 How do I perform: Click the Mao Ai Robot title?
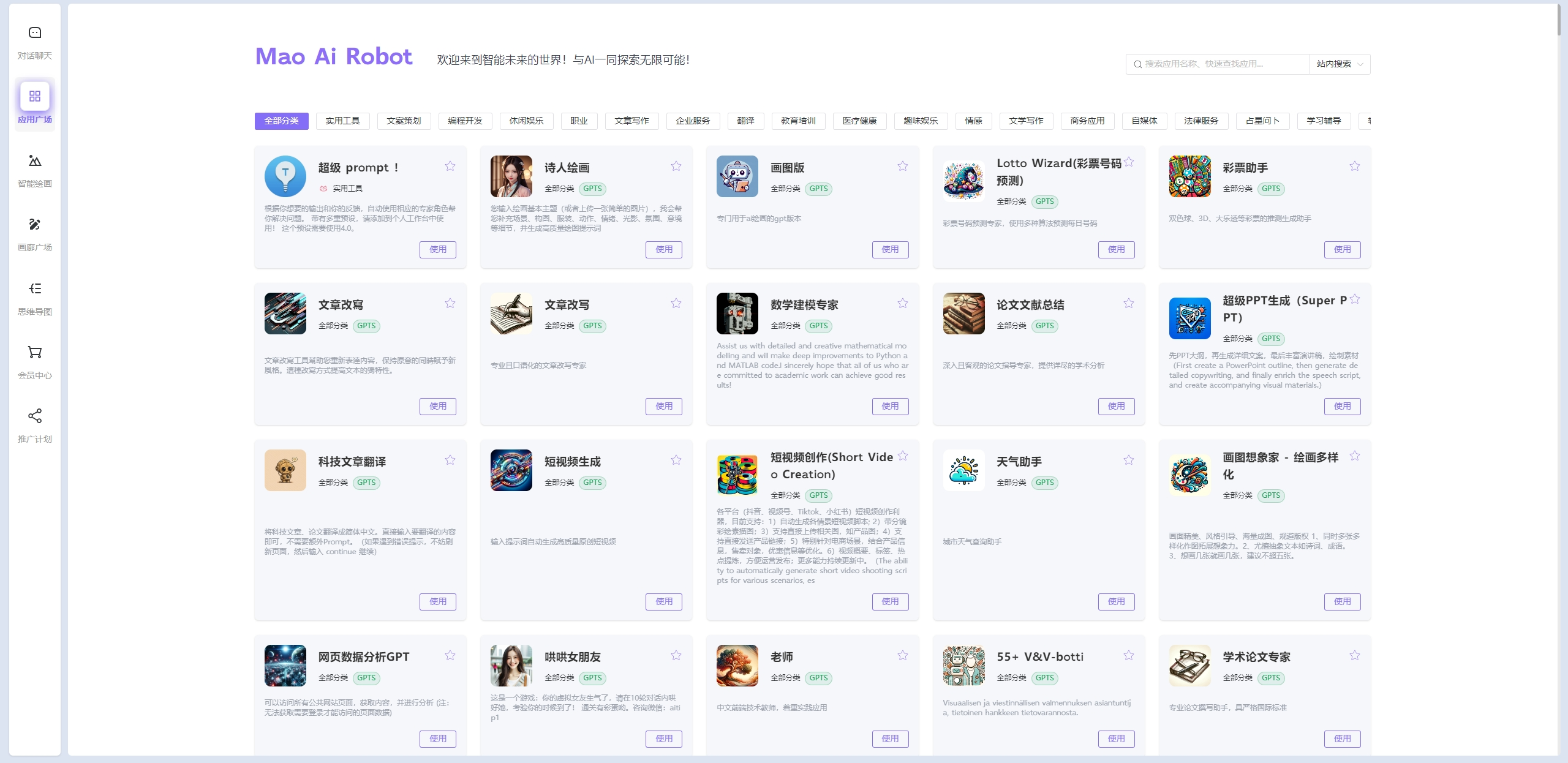click(334, 57)
